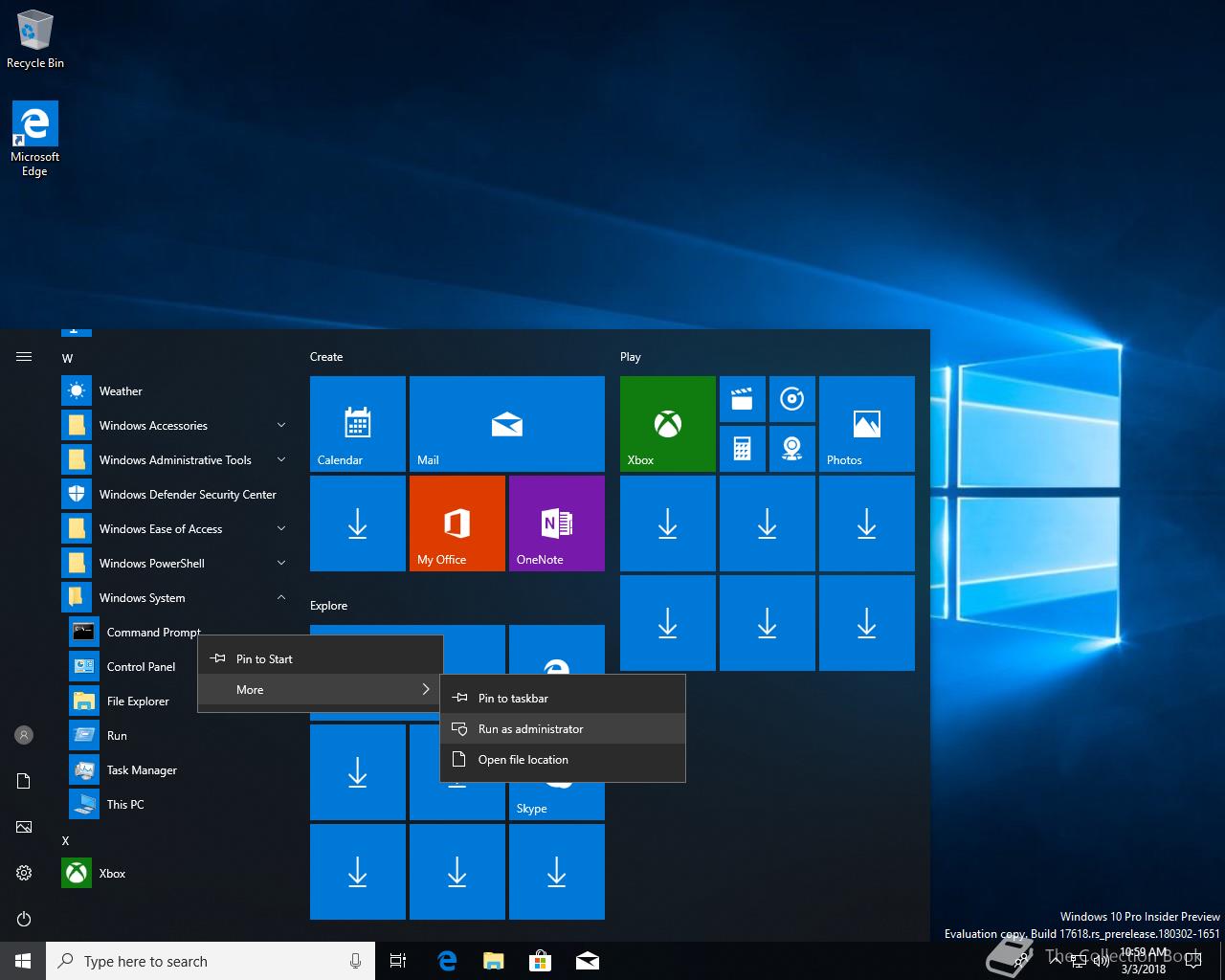Open Task View on the taskbar
The image size is (1225, 980).
(398, 961)
